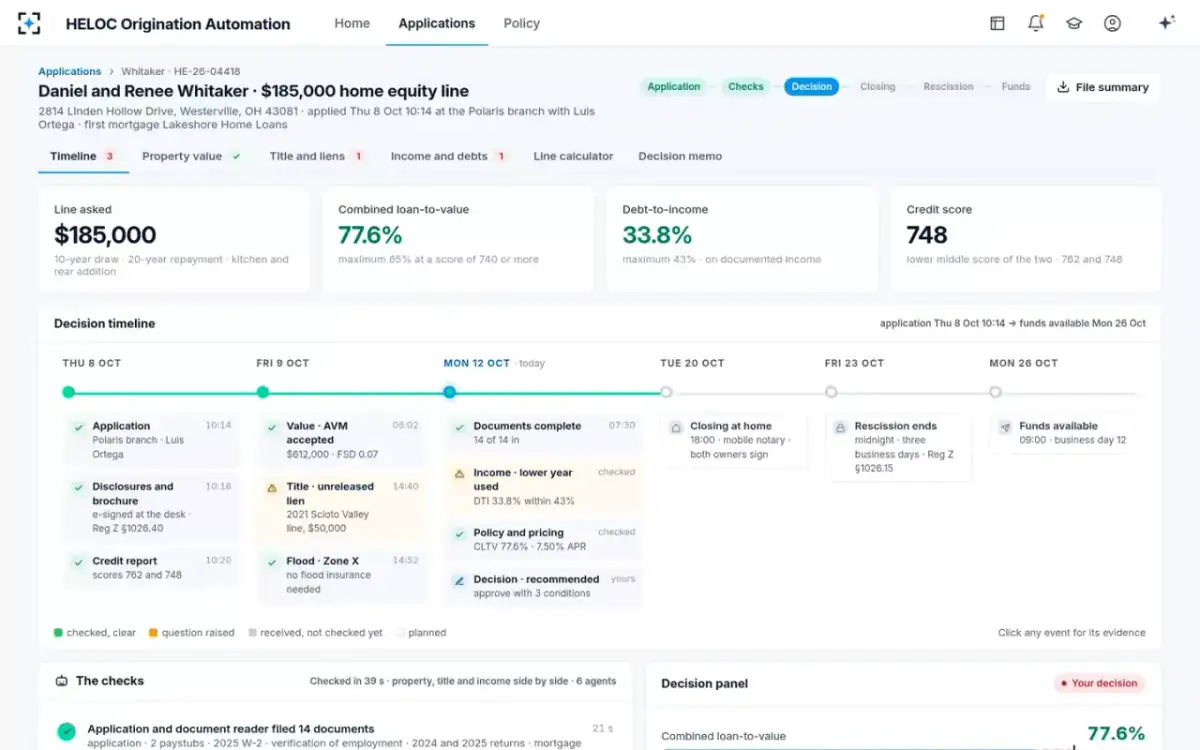The image size is (1200, 750).
Task: Click the sparkle assistant icon
Action: (x=1166, y=23)
